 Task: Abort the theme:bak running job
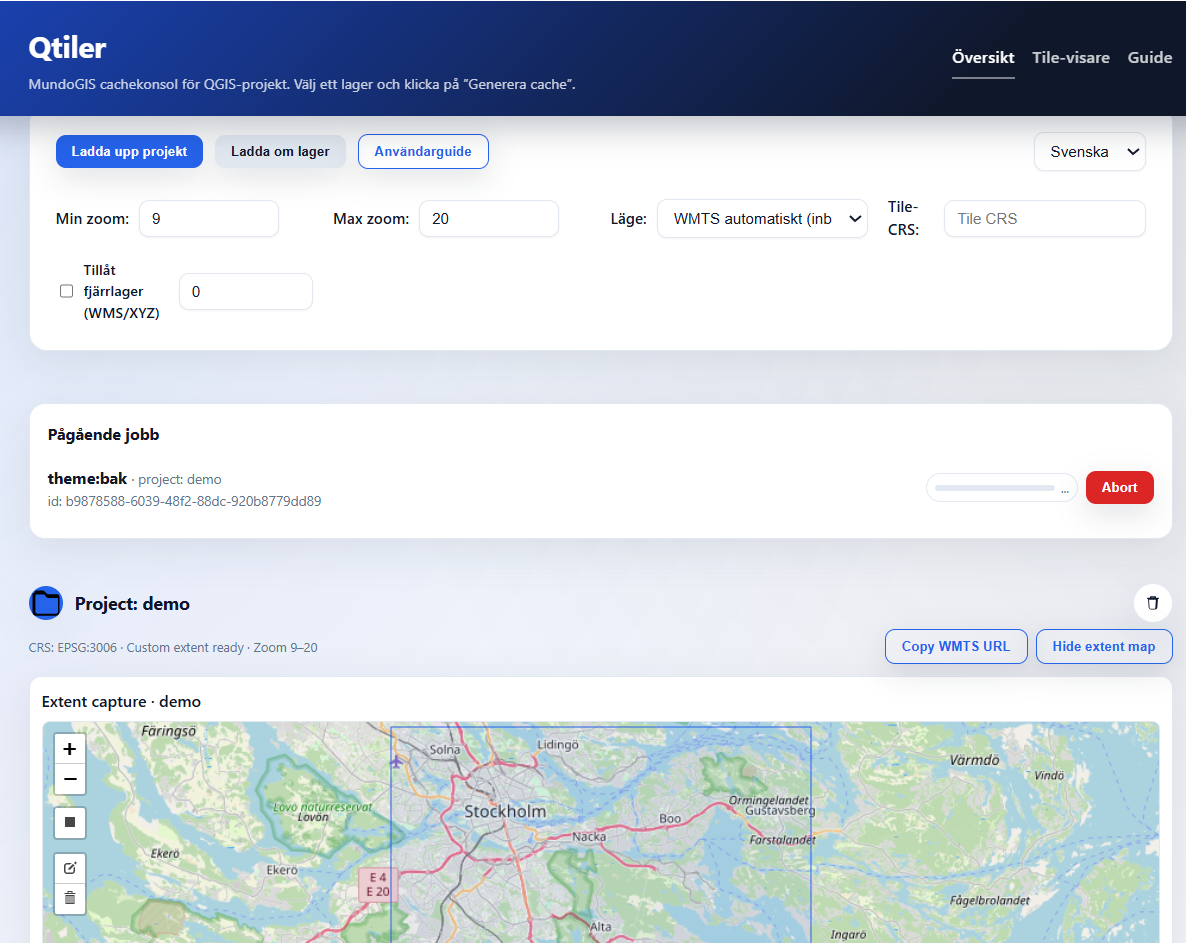pyautogui.click(x=1119, y=488)
